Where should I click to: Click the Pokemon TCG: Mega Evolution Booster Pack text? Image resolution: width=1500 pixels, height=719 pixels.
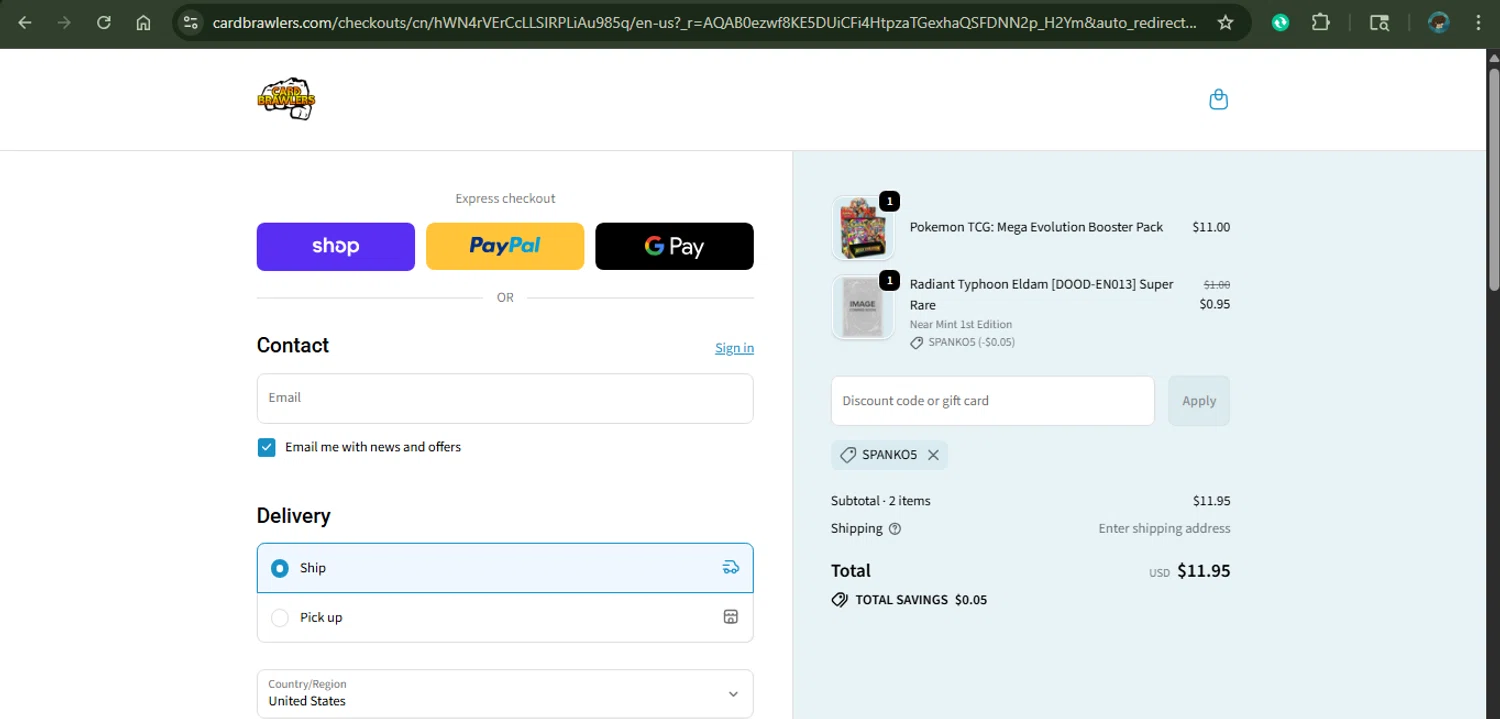(x=1036, y=227)
